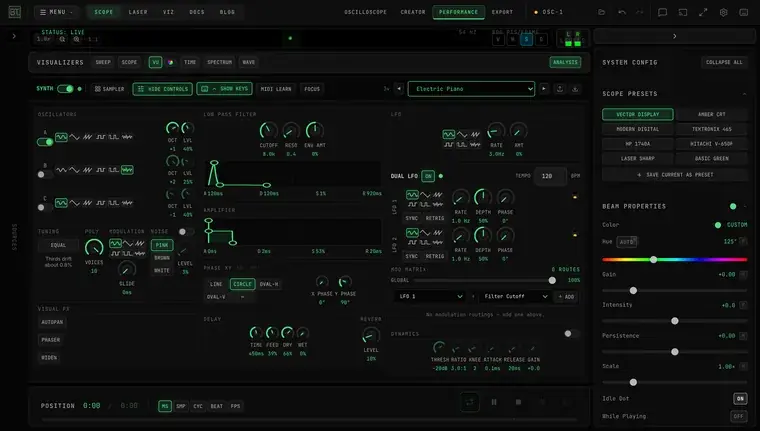Expand the left Sources sidebar chevron
Image resolution: width=760 pixels, height=431 pixels.
[x=14, y=36]
